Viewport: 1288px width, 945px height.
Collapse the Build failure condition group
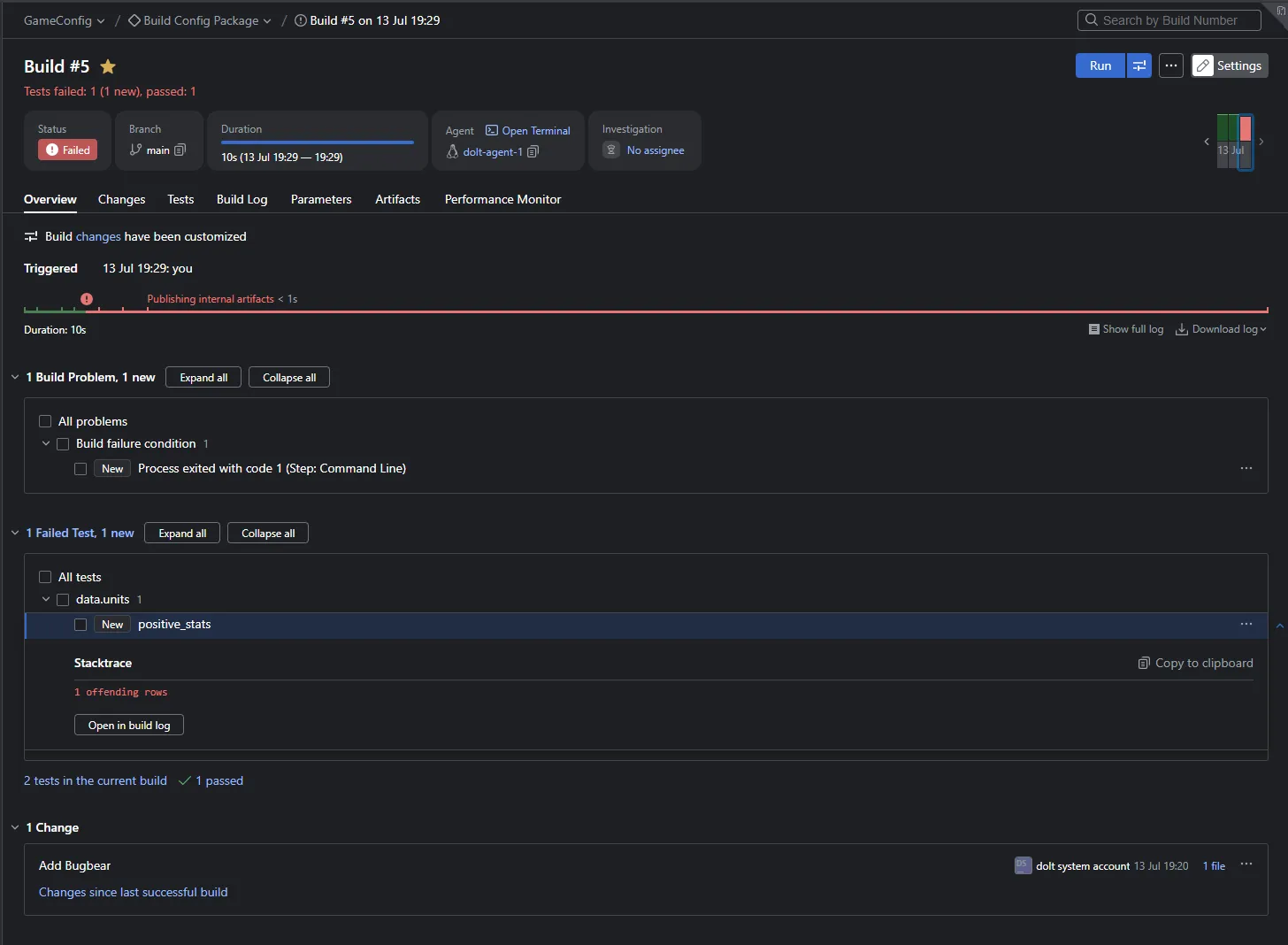point(46,443)
